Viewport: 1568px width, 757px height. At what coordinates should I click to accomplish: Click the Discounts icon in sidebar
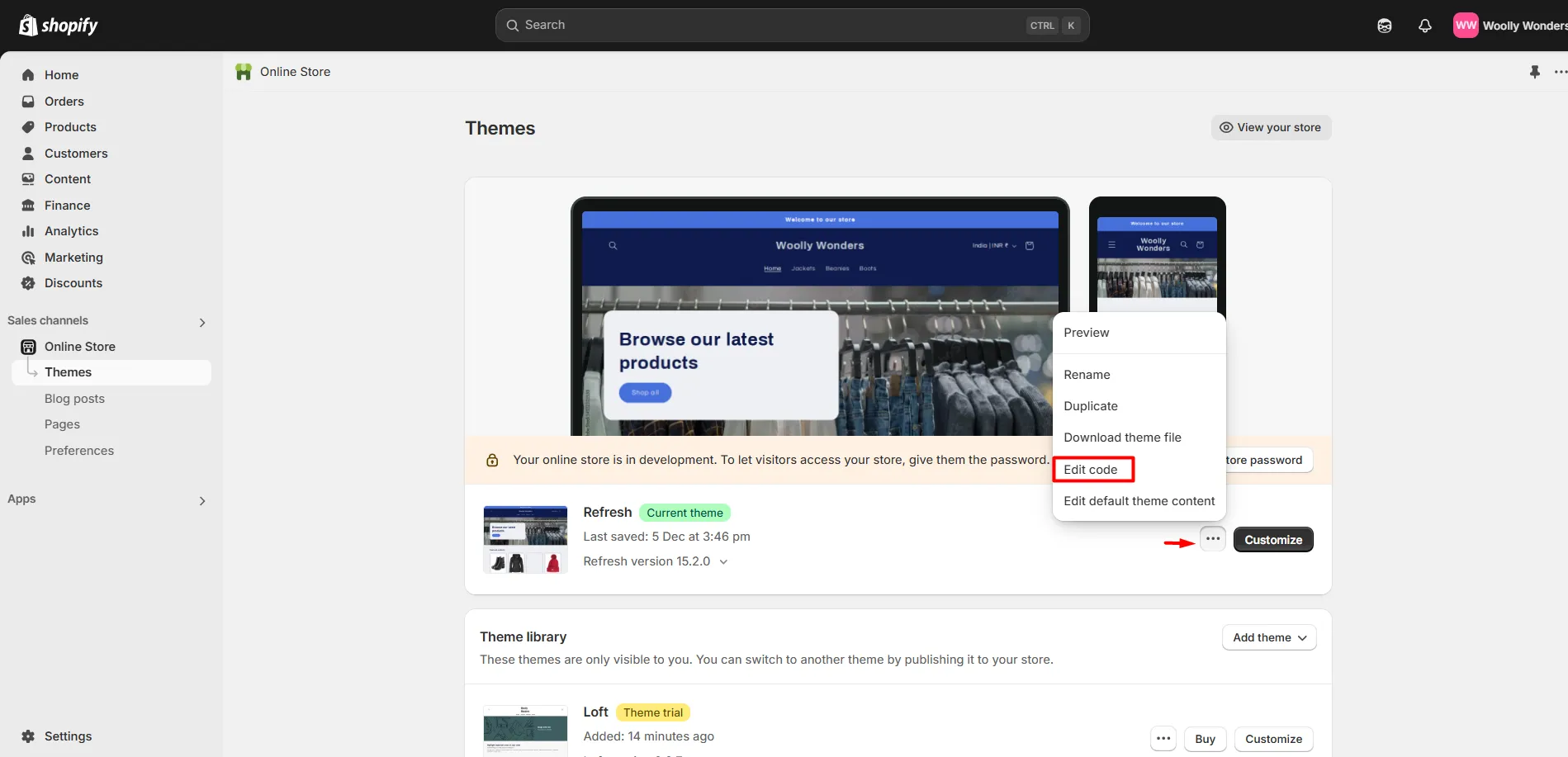28,283
